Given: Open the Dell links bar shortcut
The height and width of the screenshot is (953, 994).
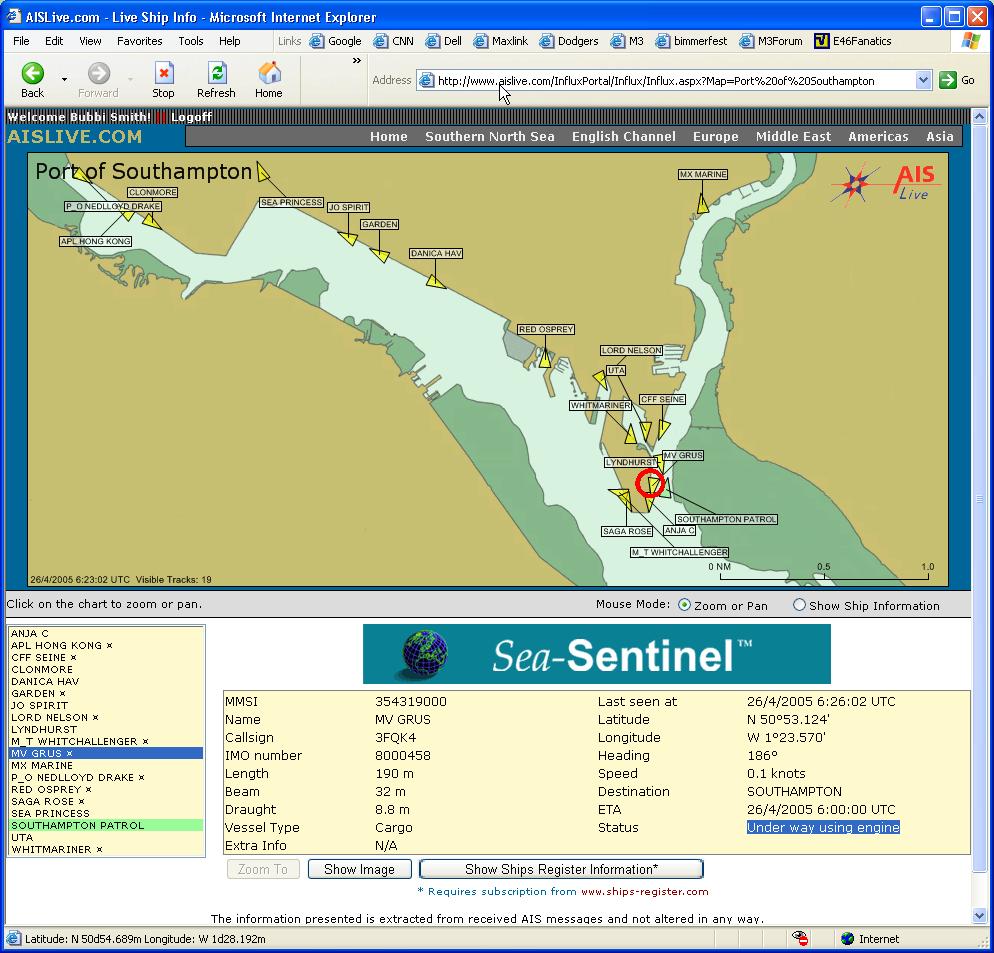Looking at the screenshot, I should click(443, 41).
